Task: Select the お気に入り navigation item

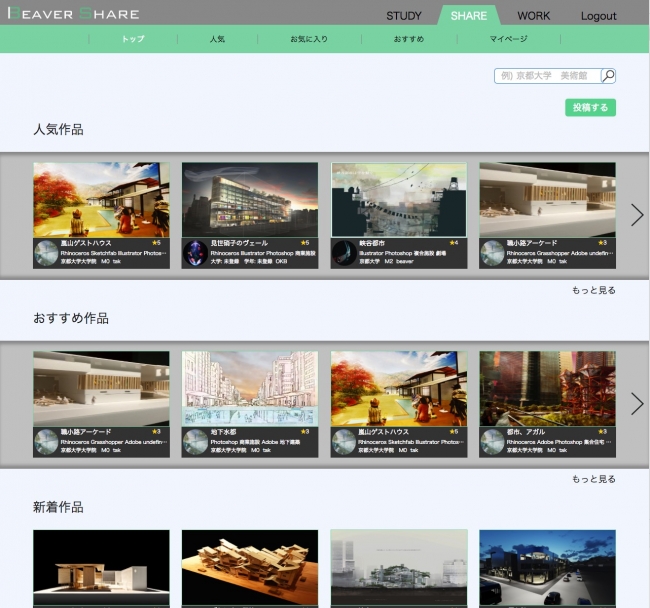Action: (308, 39)
